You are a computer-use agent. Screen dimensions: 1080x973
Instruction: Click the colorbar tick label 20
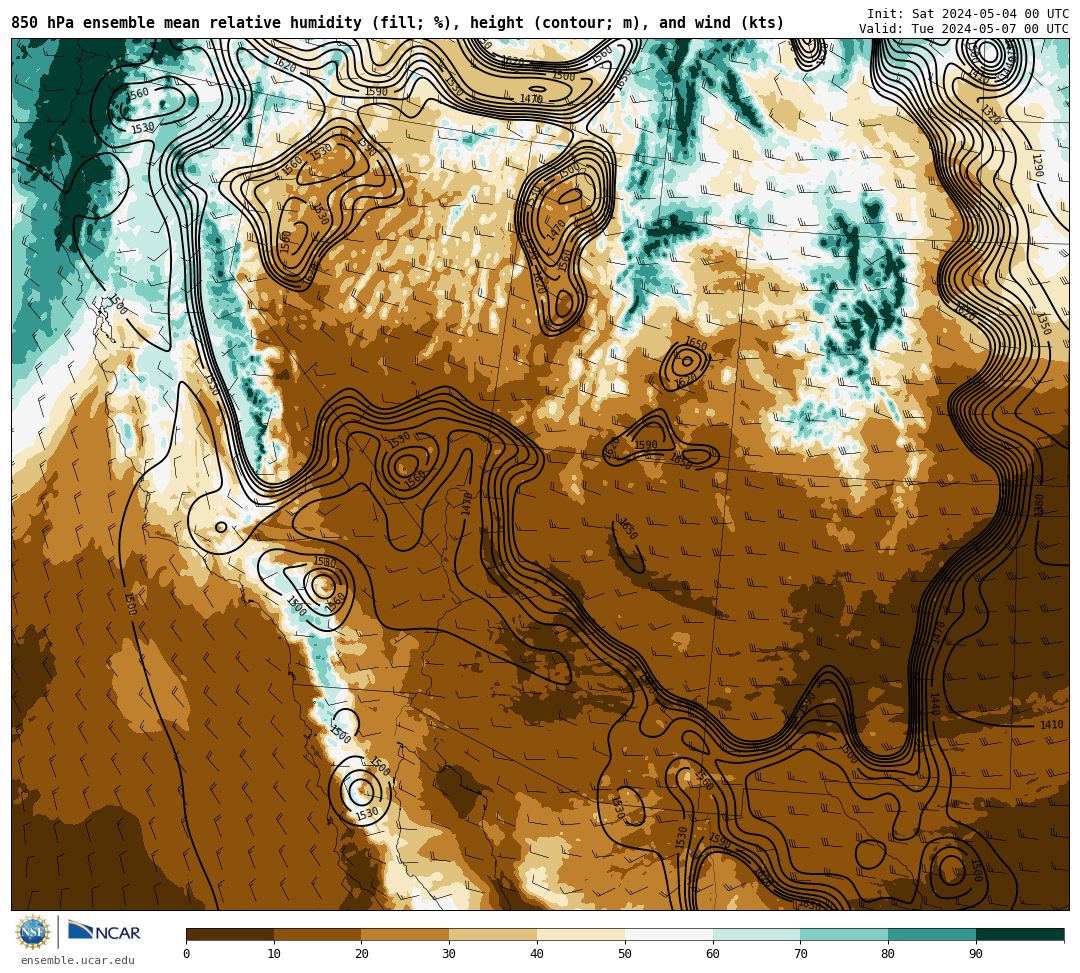[x=362, y=954]
